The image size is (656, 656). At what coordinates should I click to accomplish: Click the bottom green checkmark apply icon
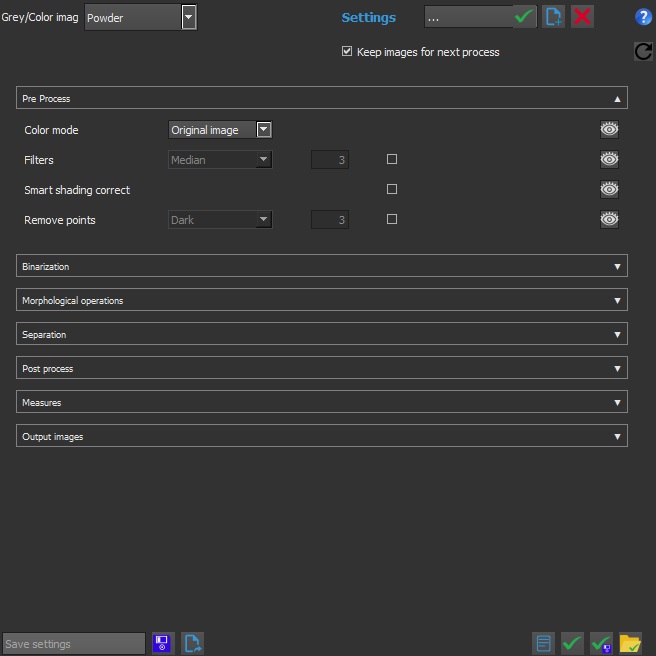pyautogui.click(x=572, y=643)
